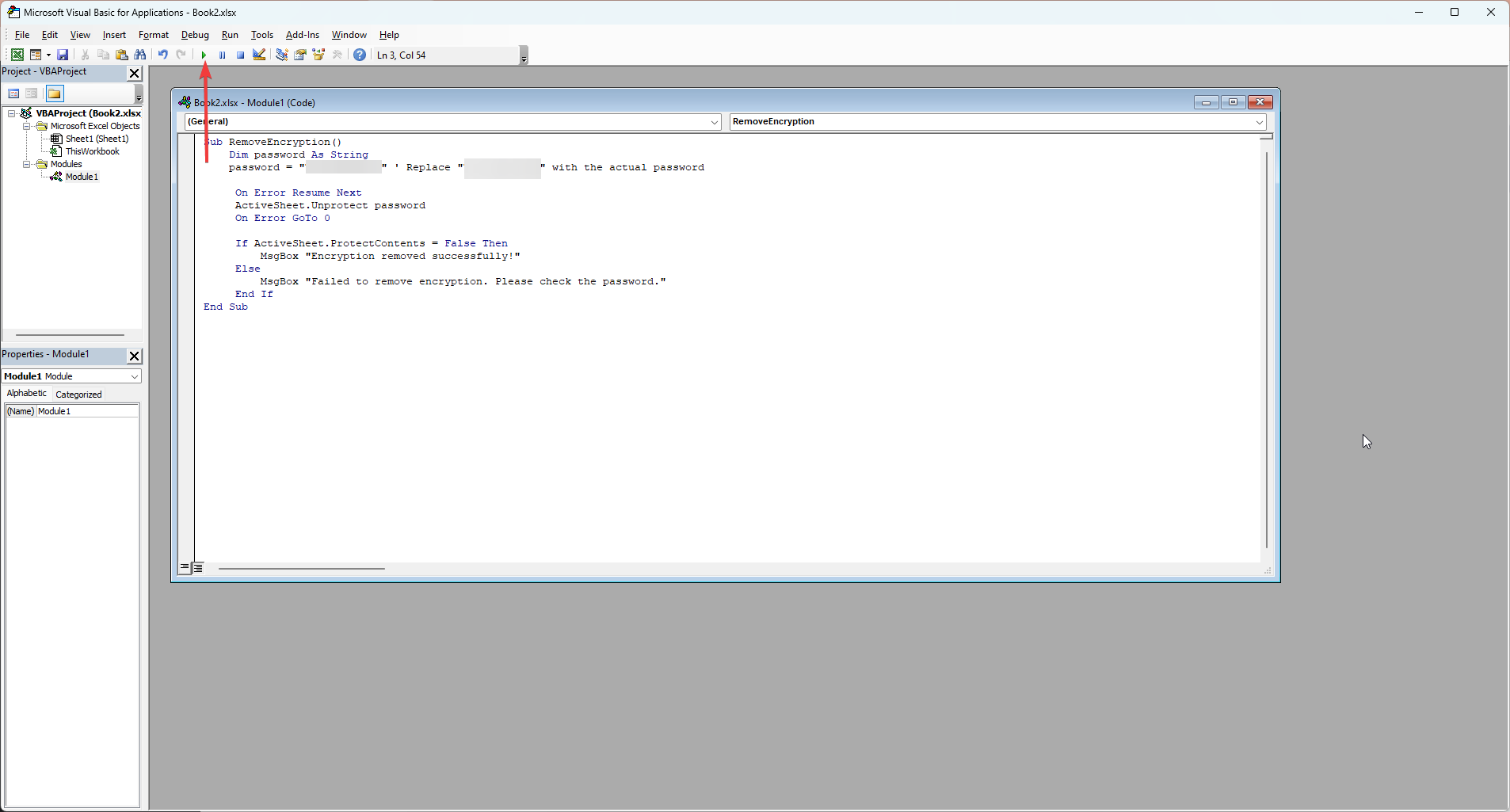Image resolution: width=1510 pixels, height=812 pixels.
Task: Click the Break (pause) icon
Action: pos(222,55)
